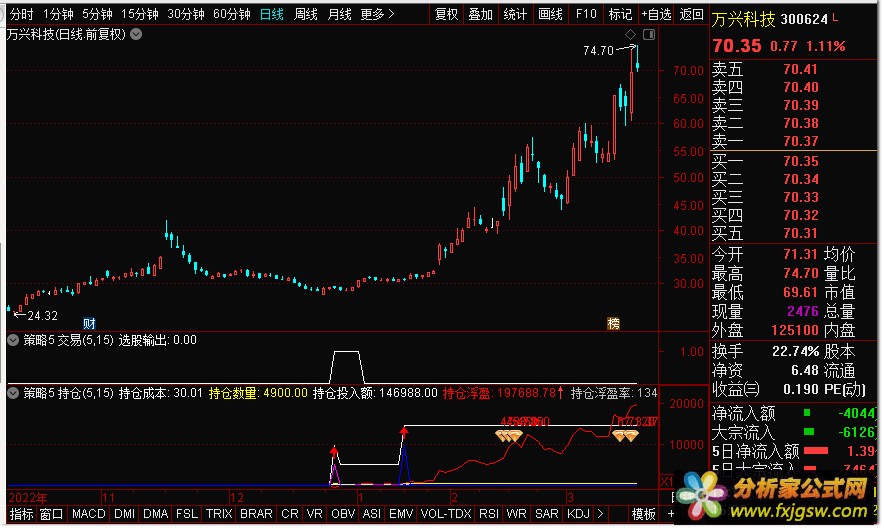Click the 窗口 window tab
884x528 pixels.
51,514
